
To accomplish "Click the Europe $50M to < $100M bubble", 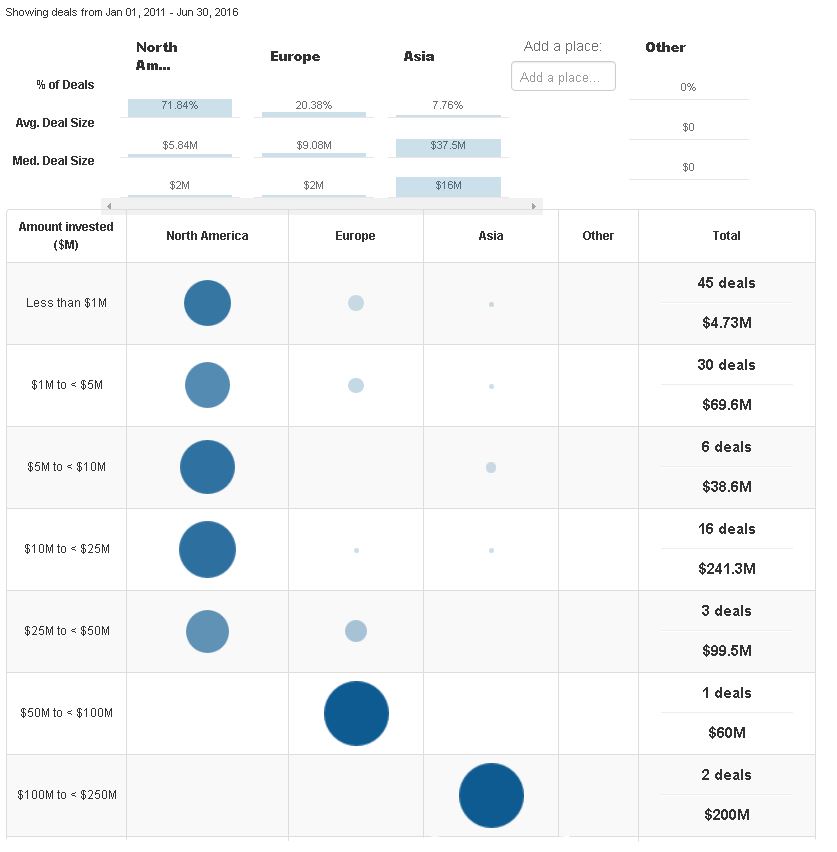I will pos(356,713).
